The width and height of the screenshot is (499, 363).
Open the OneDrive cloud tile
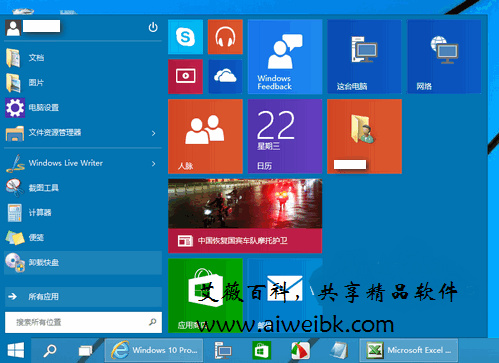pyautogui.click(x=225, y=76)
